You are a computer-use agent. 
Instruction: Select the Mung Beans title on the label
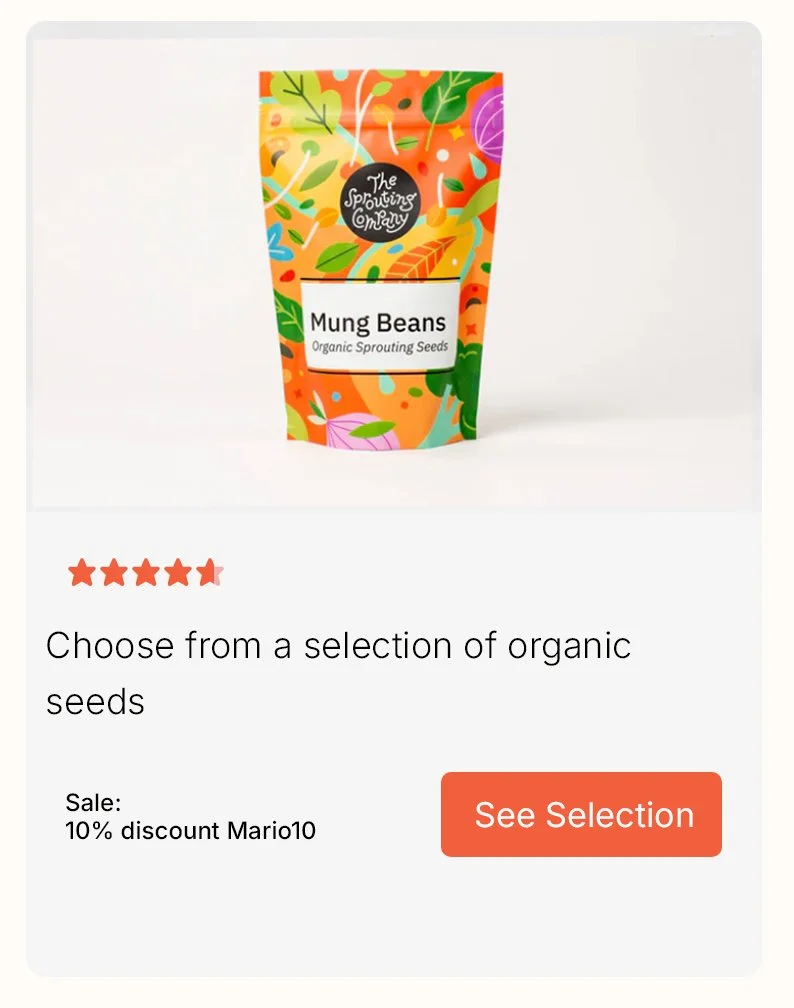click(378, 322)
